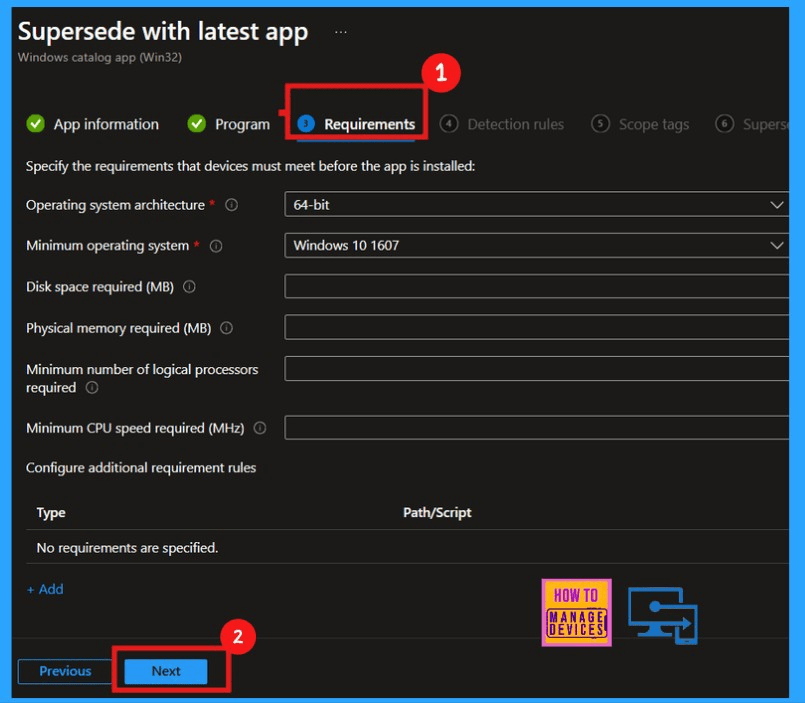Go to the App information step
This screenshot has width=805, height=703.
[93, 124]
